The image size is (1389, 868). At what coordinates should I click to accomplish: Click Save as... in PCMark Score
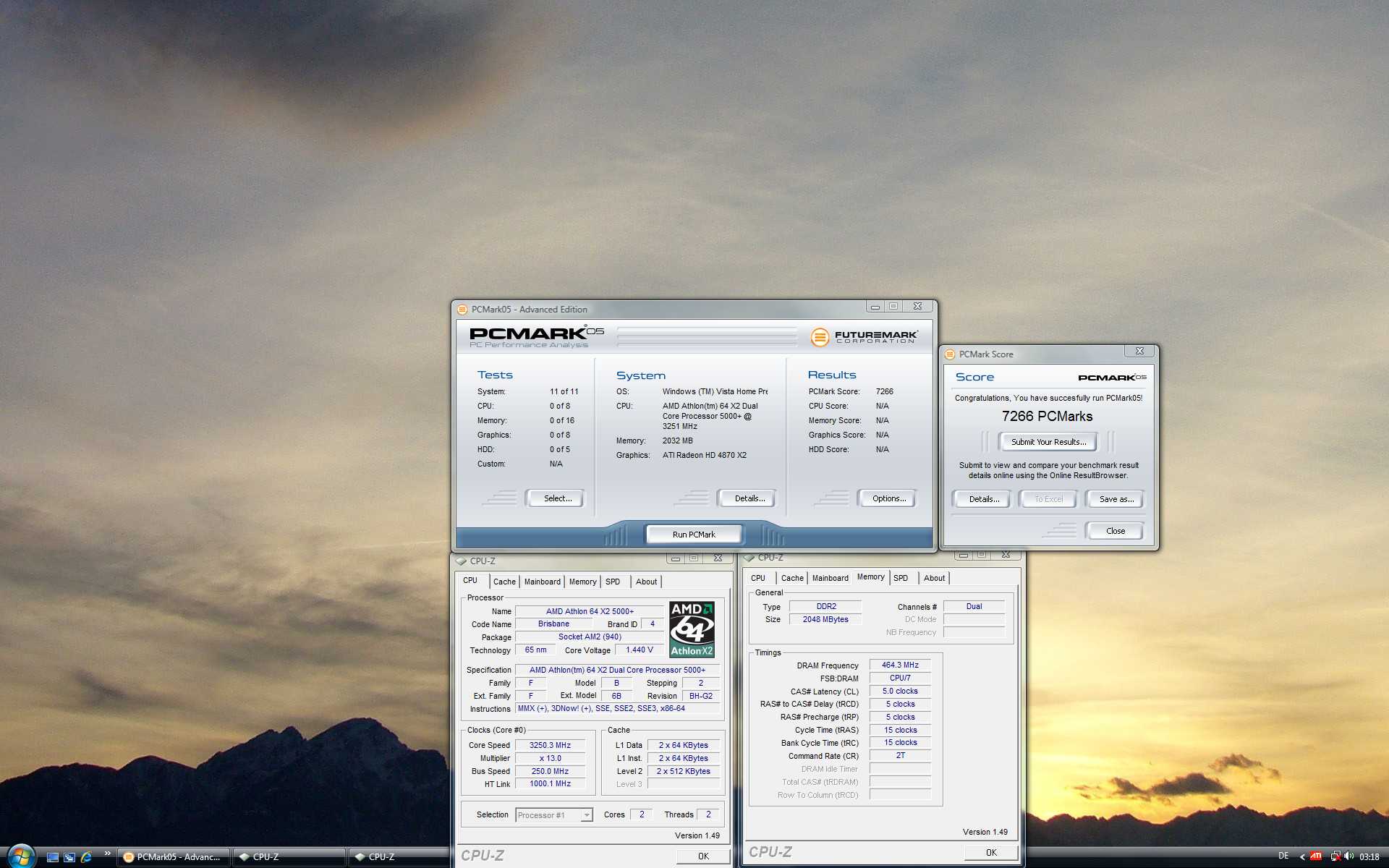pyautogui.click(x=1116, y=499)
